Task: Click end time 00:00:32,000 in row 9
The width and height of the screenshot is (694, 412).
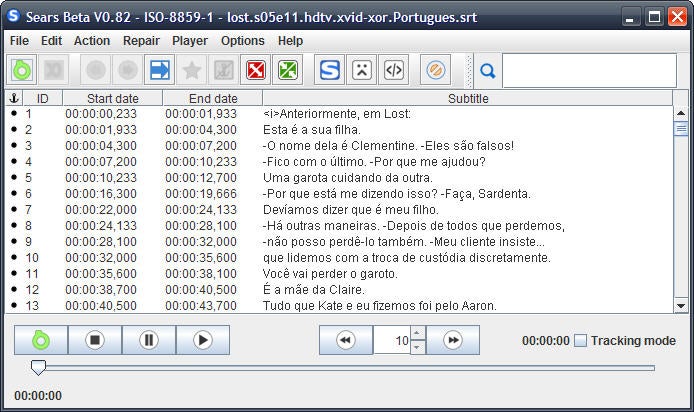Action: point(201,242)
